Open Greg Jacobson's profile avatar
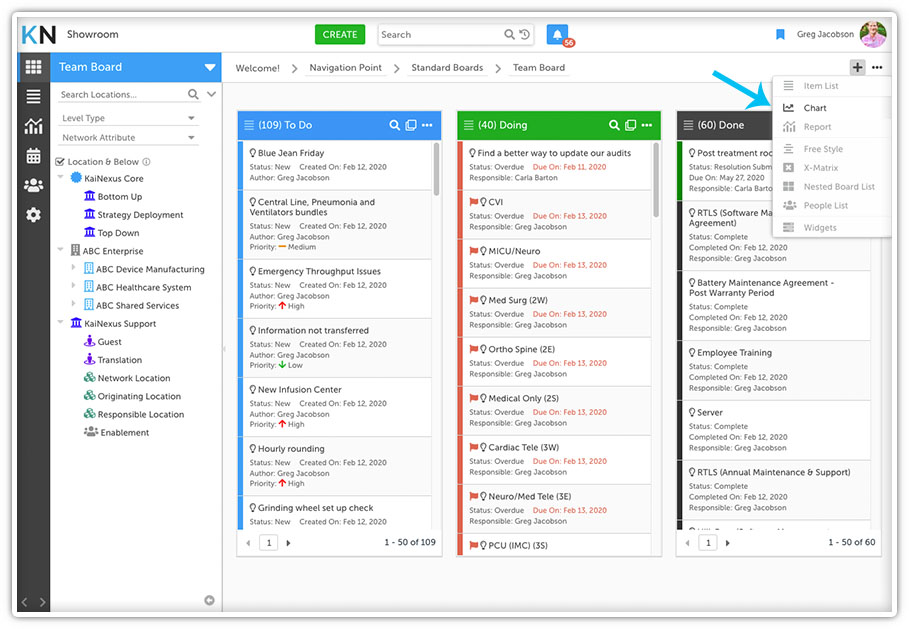 [x=873, y=34]
